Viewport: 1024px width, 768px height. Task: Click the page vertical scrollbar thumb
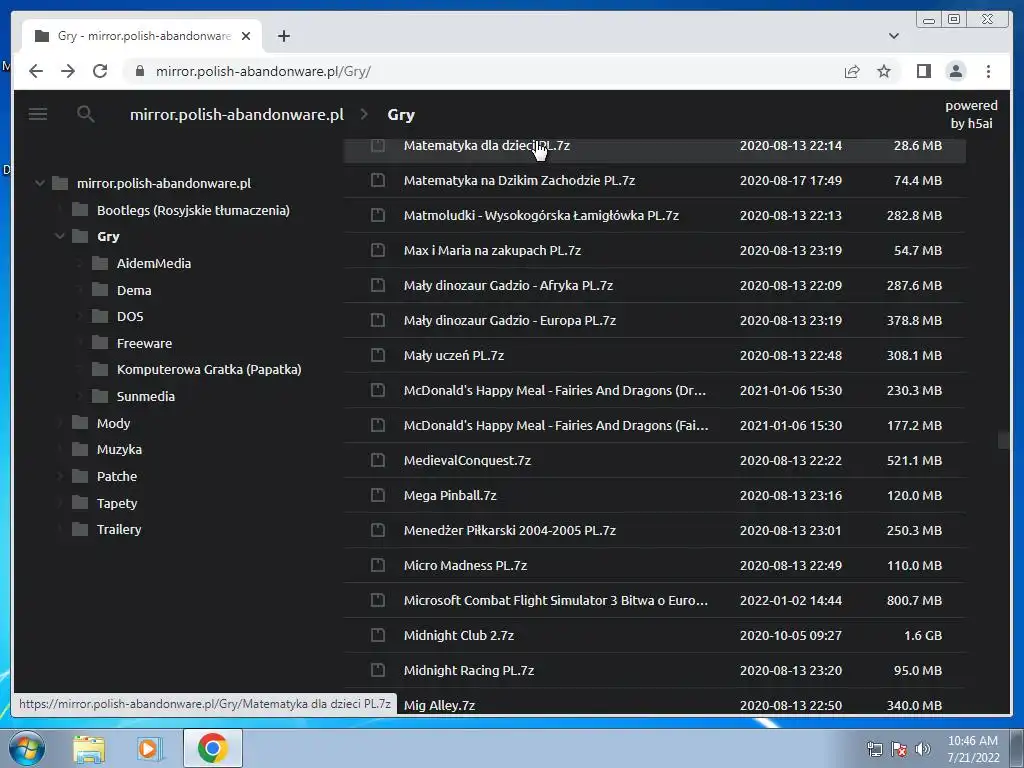1004,440
